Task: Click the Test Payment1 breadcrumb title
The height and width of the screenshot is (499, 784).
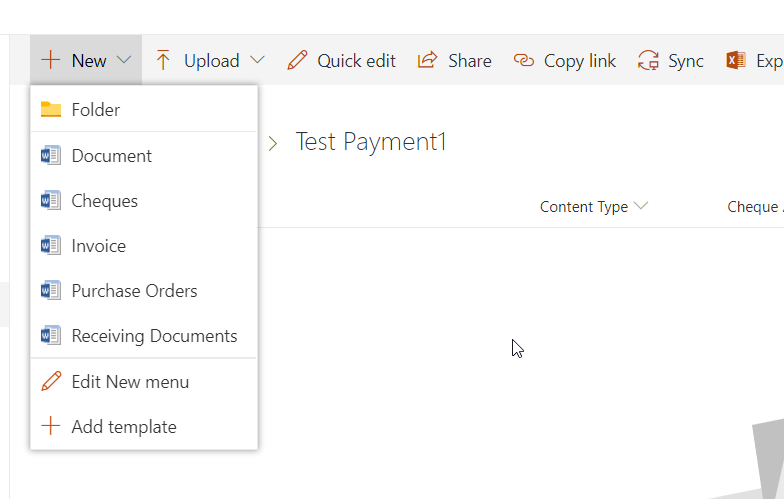Action: coord(370,142)
